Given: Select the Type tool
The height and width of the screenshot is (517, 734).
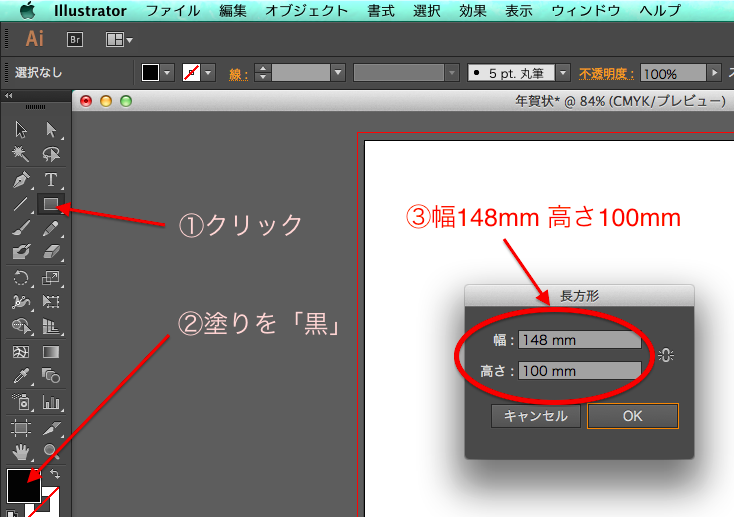Looking at the screenshot, I should [x=51, y=180].
